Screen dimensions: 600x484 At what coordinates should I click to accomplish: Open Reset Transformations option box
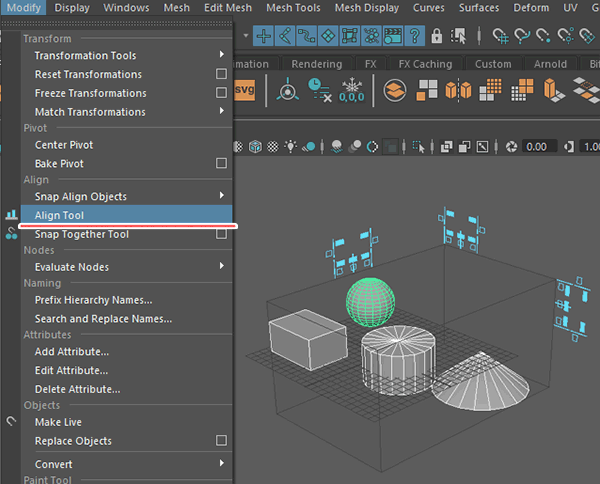coord(221,75)
